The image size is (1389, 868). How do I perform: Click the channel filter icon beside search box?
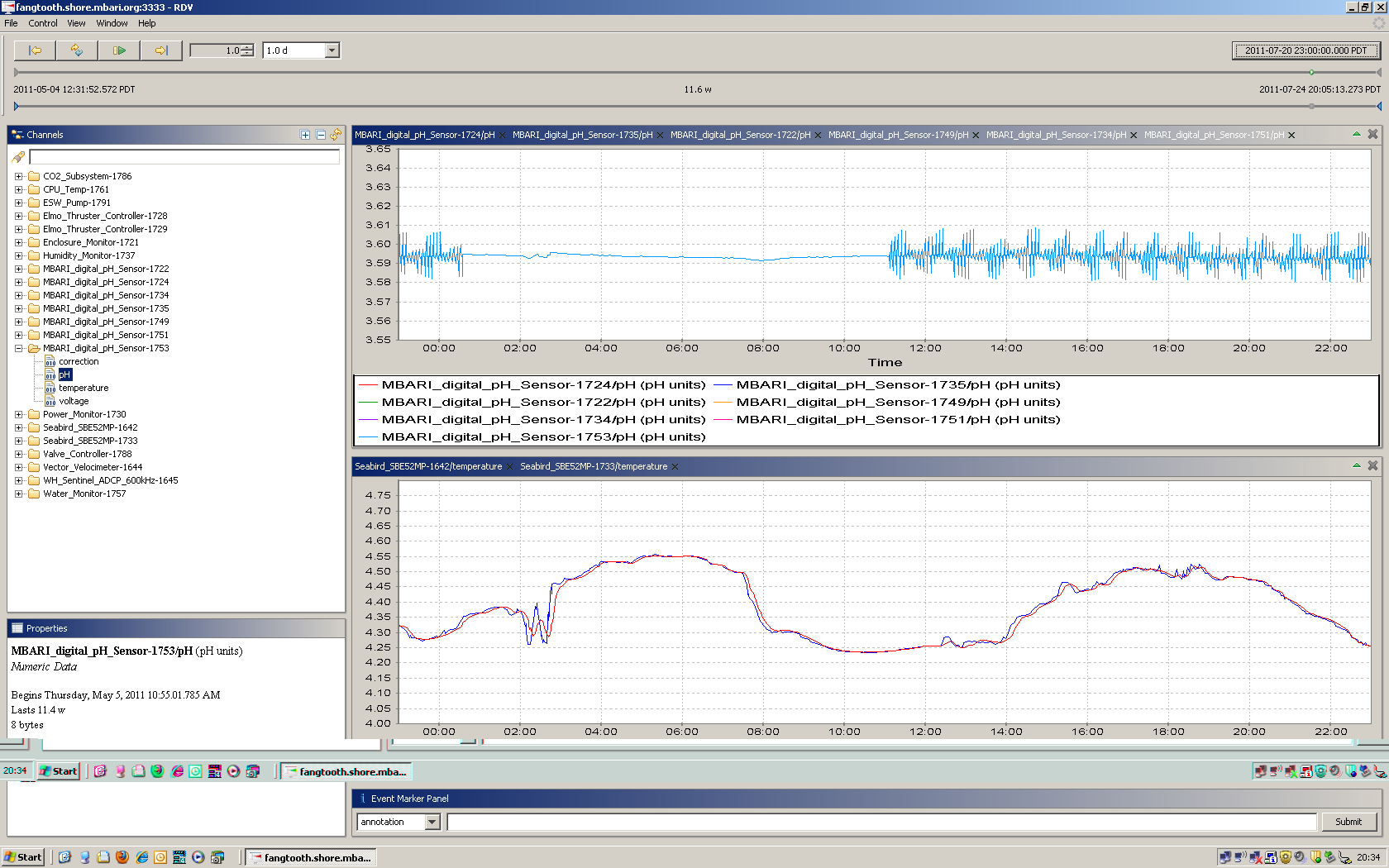point(18,157)
